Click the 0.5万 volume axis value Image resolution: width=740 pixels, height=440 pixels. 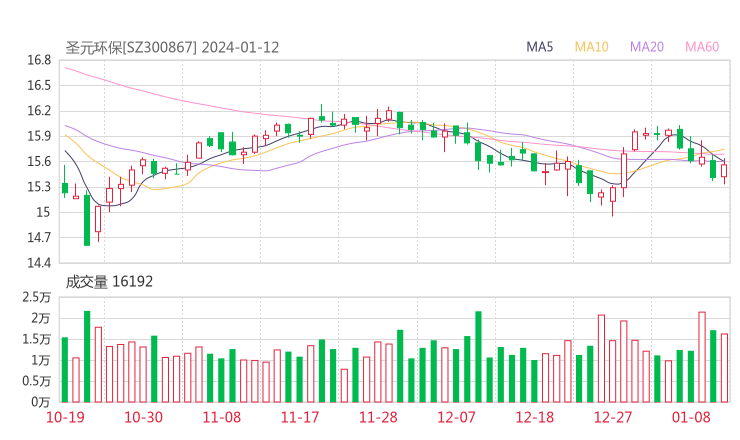pos(37,381)
